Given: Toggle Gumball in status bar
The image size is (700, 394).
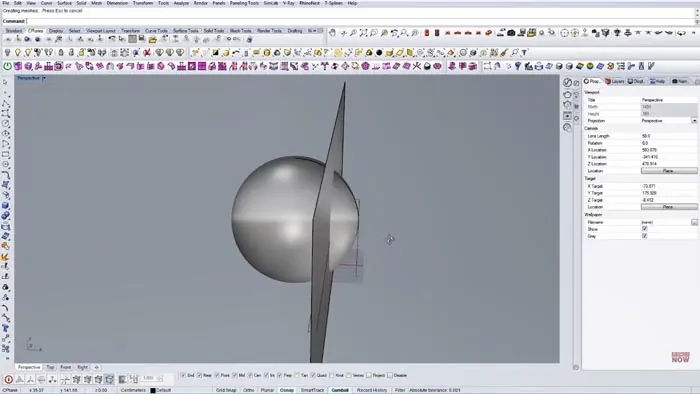Looking at the screenshot, I should 340,390.
